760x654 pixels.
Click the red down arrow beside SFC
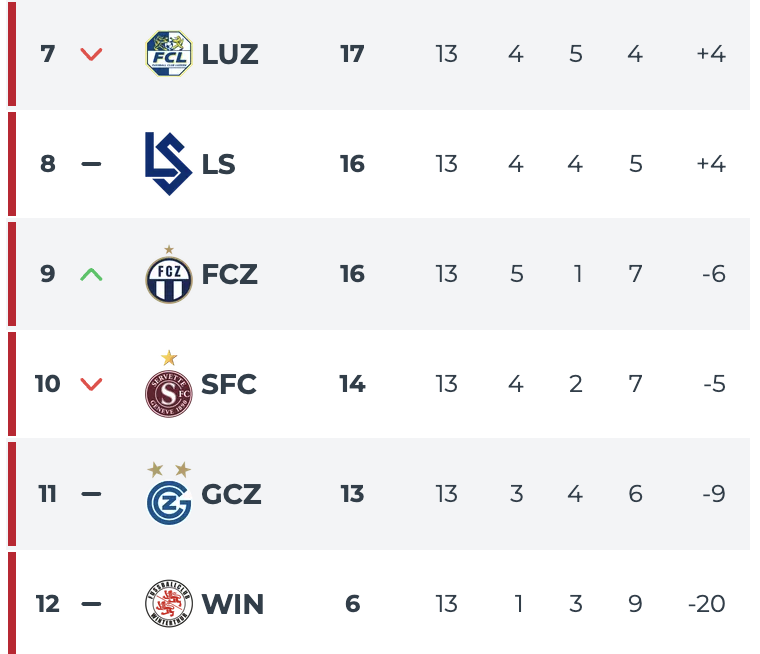coord(91,384)
